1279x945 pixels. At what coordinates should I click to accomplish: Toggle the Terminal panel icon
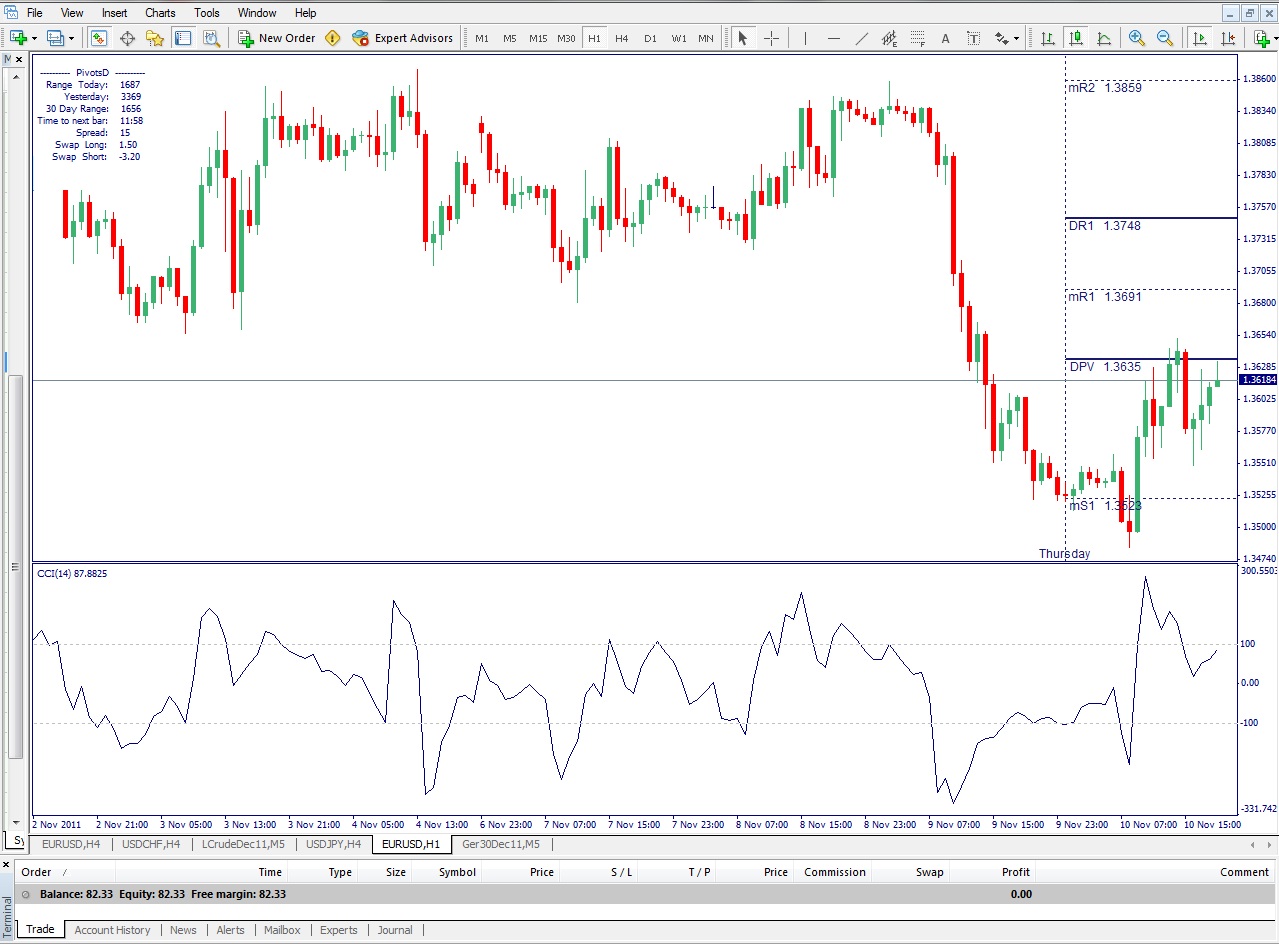point(183,38)
